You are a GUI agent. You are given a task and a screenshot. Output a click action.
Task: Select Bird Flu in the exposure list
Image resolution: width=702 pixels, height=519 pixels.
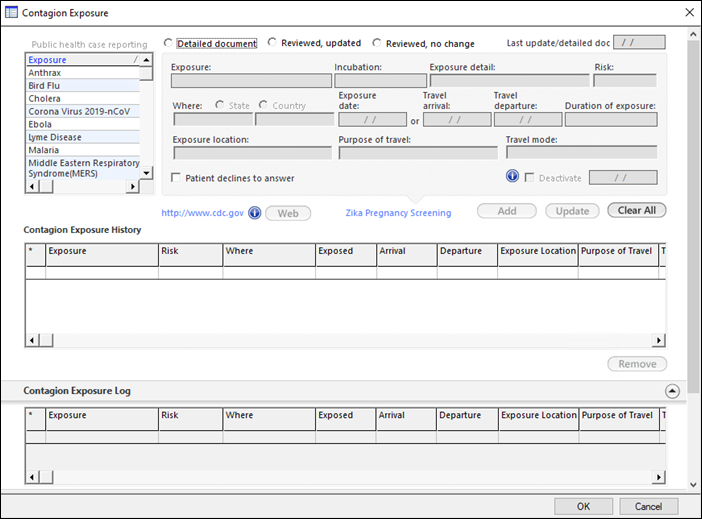83,86
